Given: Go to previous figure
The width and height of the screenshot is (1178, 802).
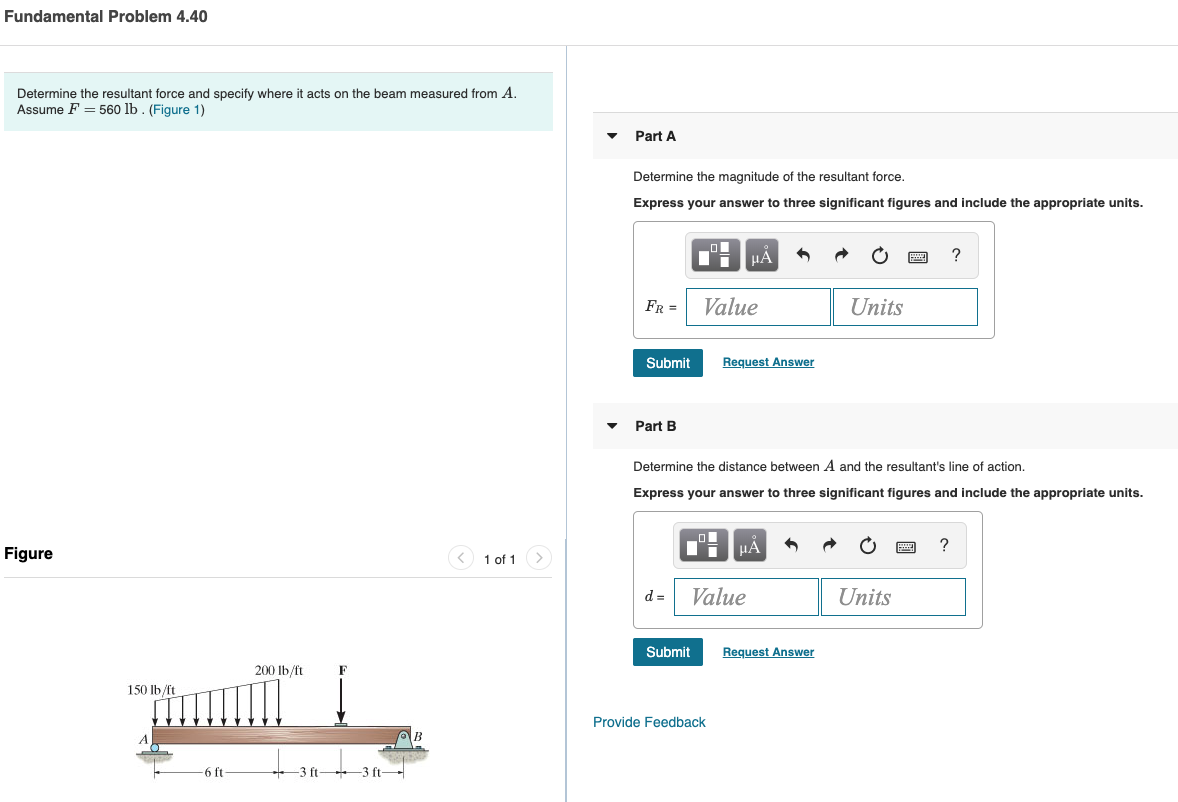Looking at the screenshot, I should 461,557.
